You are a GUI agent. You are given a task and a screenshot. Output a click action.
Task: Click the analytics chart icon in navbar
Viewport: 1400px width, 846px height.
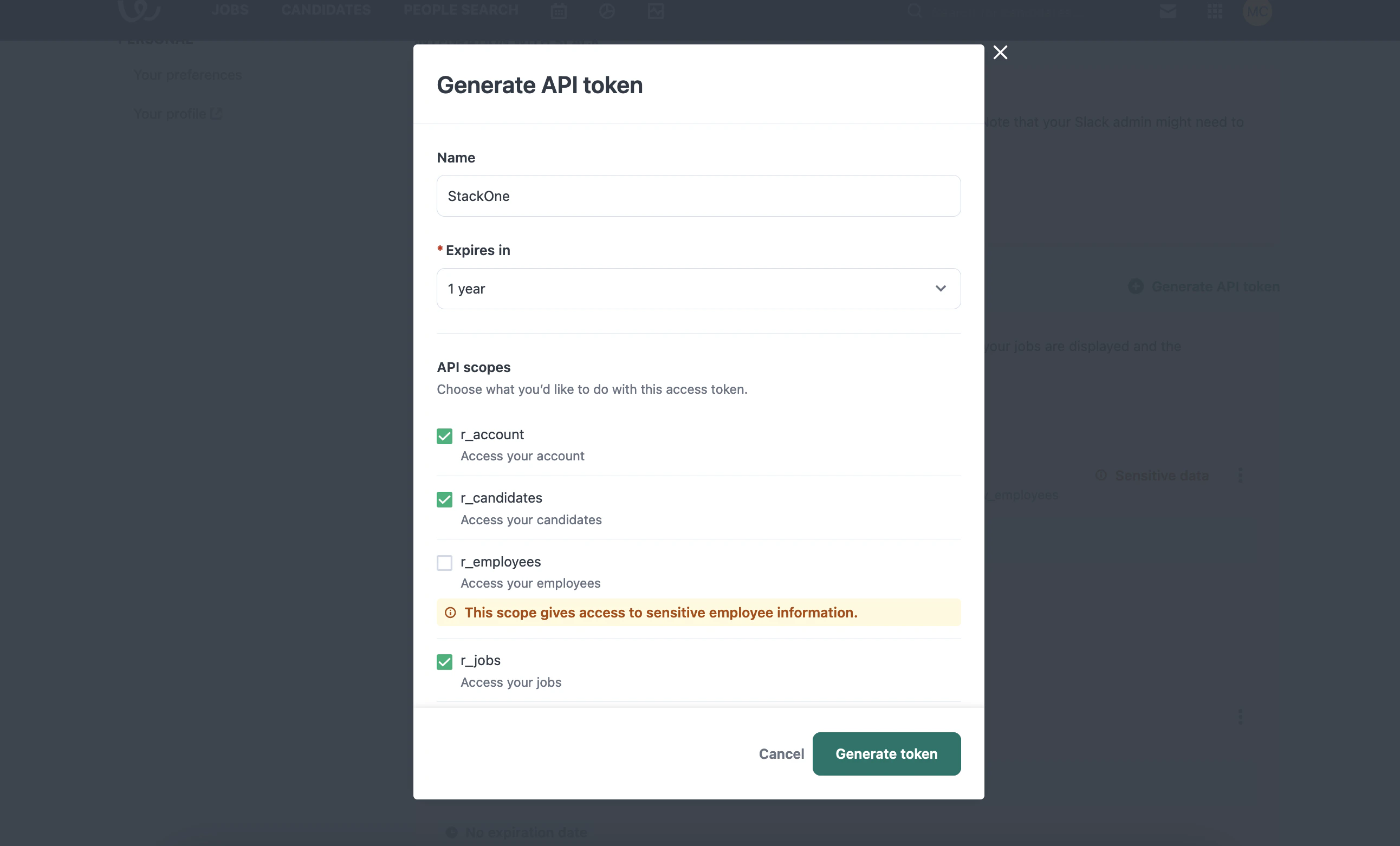(x=656, y=10)
